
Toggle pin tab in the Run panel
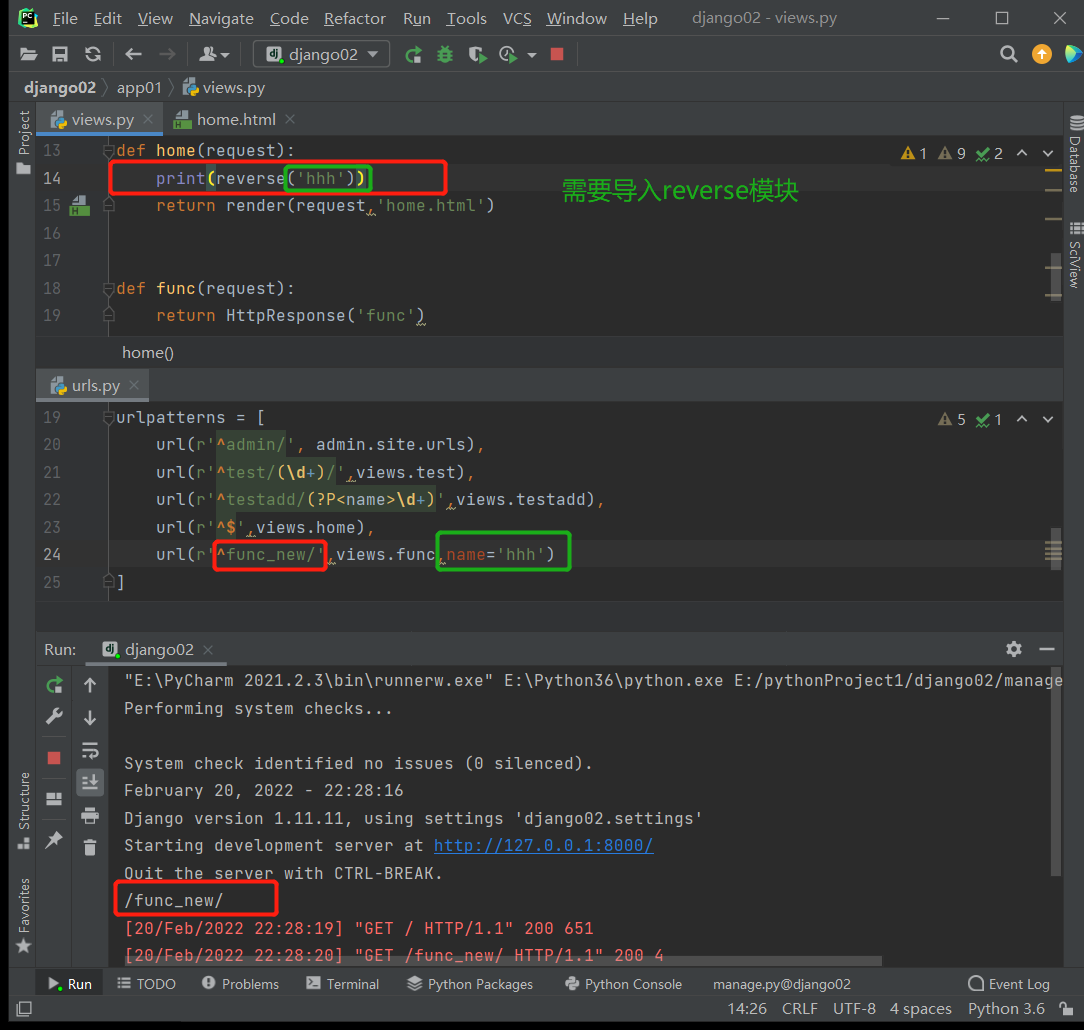54,840
